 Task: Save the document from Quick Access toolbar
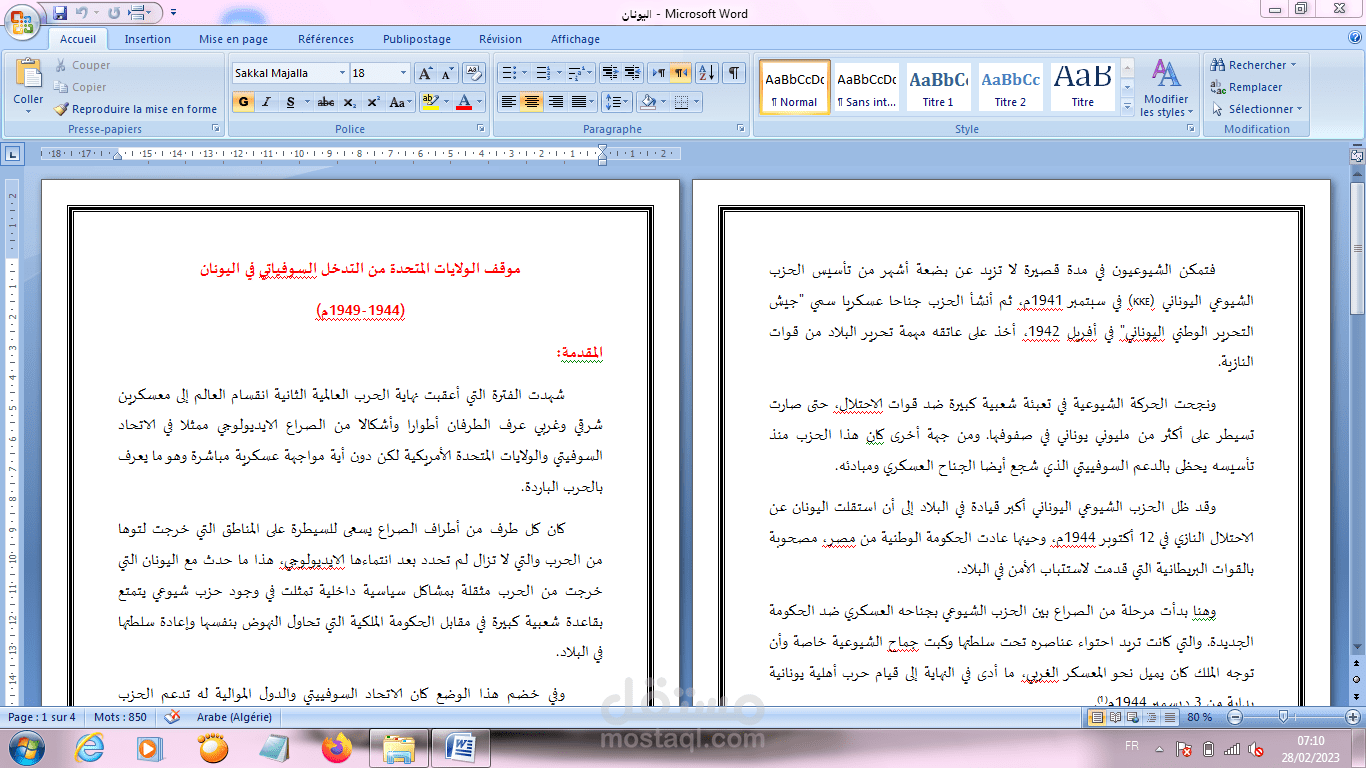pos(60,13)
